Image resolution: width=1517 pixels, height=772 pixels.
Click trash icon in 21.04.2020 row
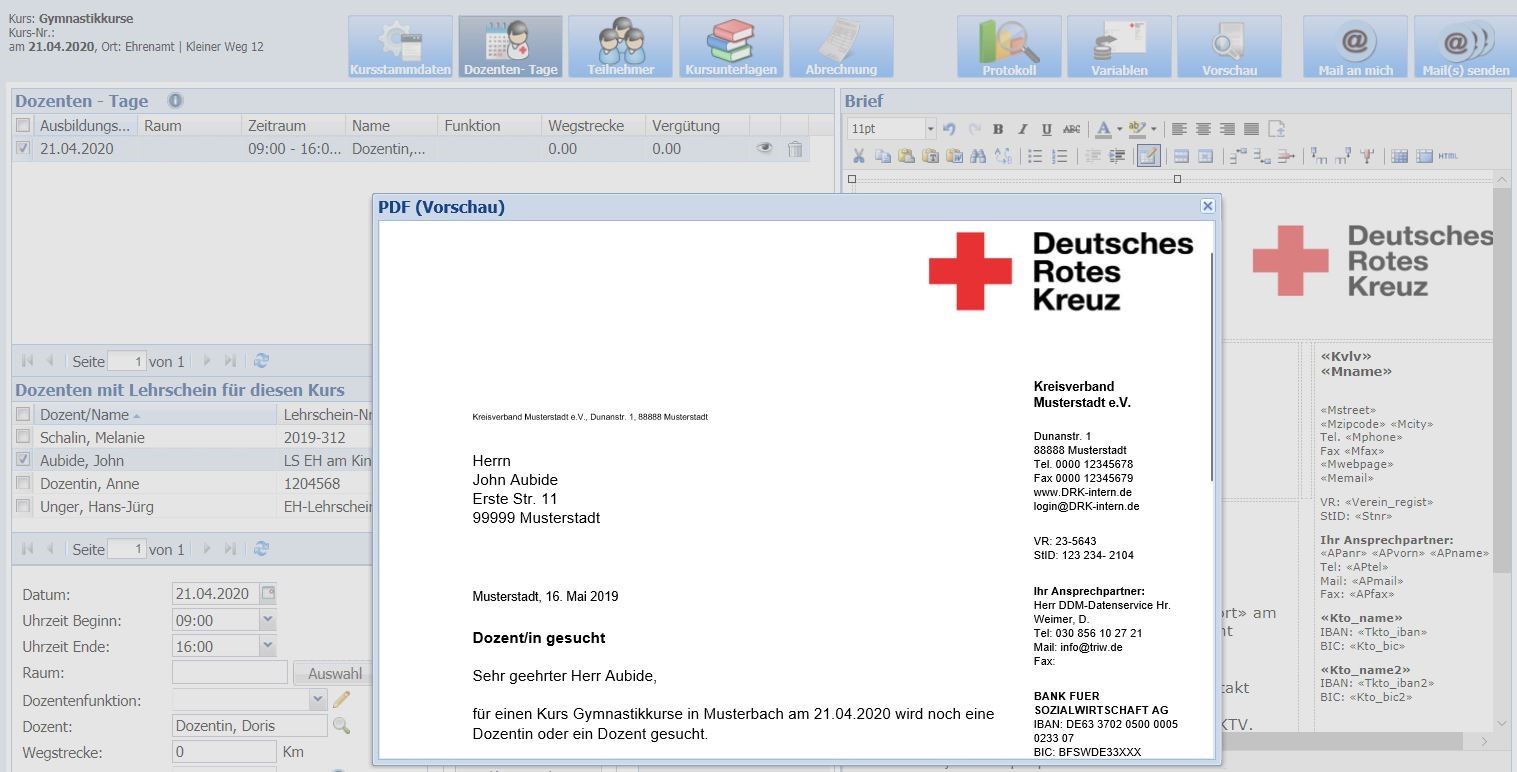[795, 148]
